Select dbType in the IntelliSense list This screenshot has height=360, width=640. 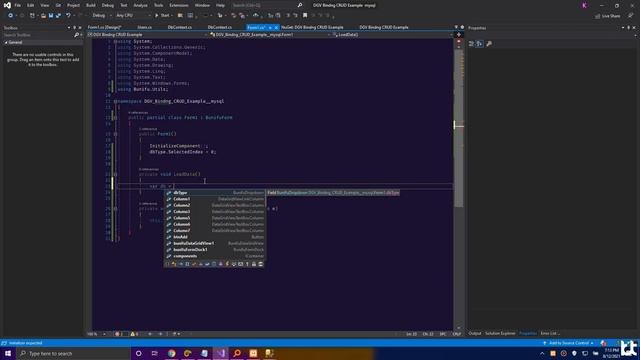(215, 193)
